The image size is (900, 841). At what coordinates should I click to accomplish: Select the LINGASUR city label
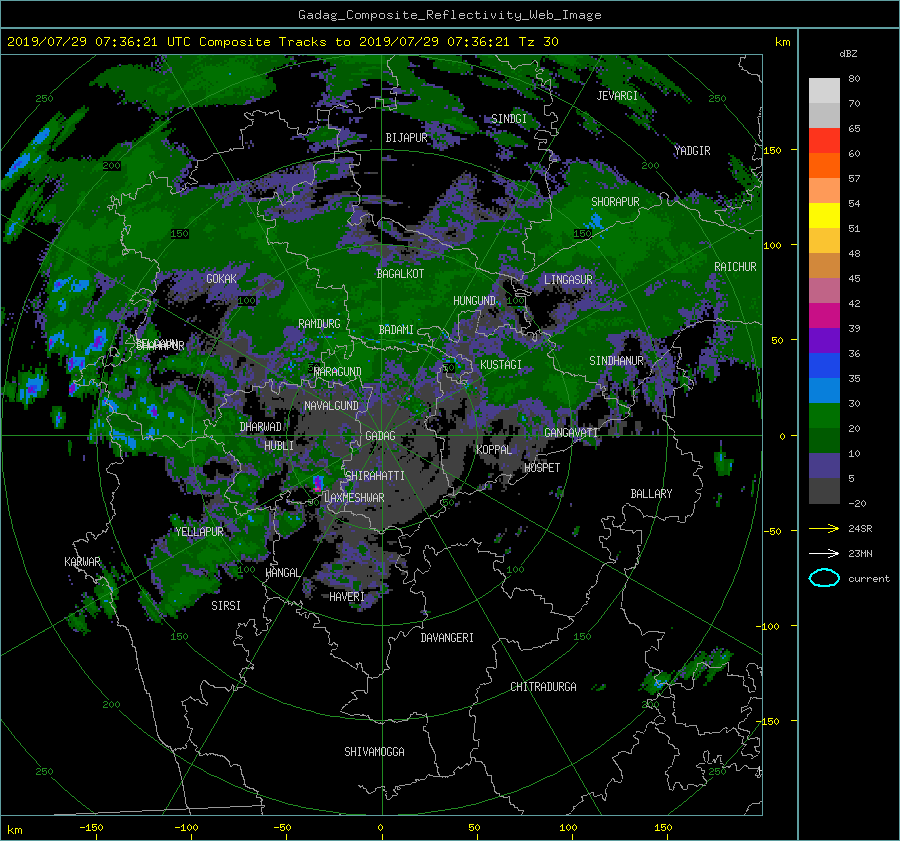tap(568, 280)
